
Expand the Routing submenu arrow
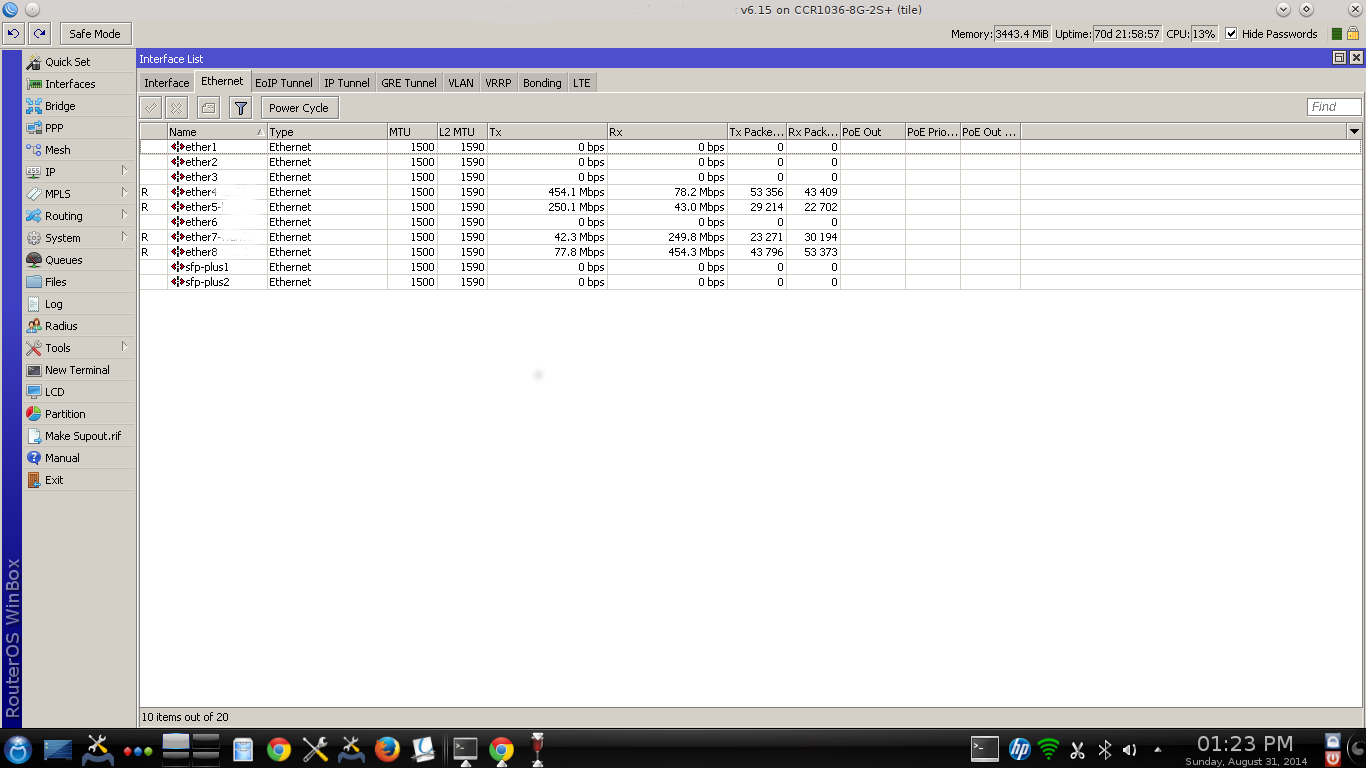(124, 215)
